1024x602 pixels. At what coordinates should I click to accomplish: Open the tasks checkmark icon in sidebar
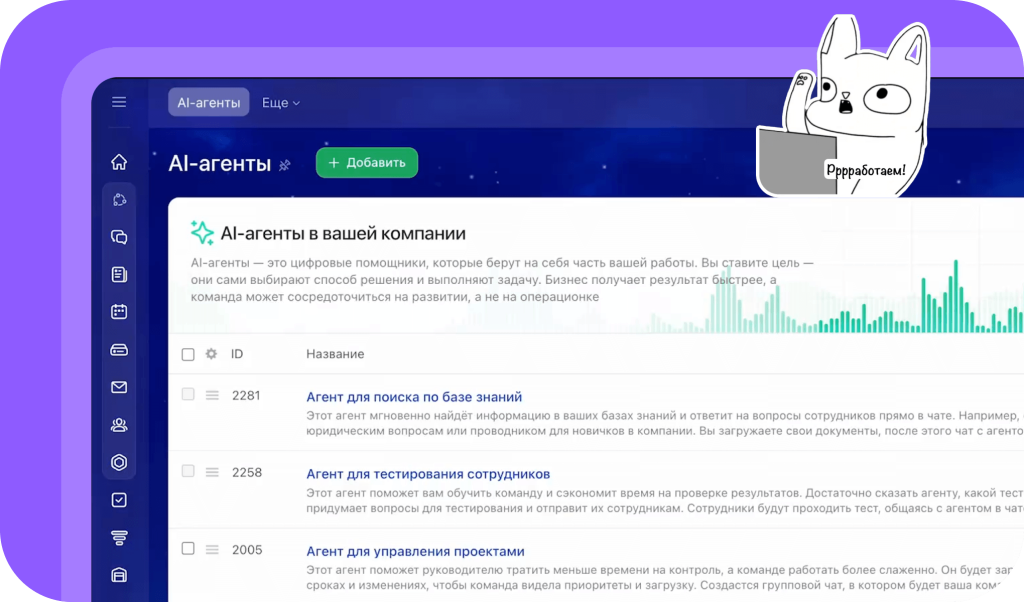coord(119,500)
